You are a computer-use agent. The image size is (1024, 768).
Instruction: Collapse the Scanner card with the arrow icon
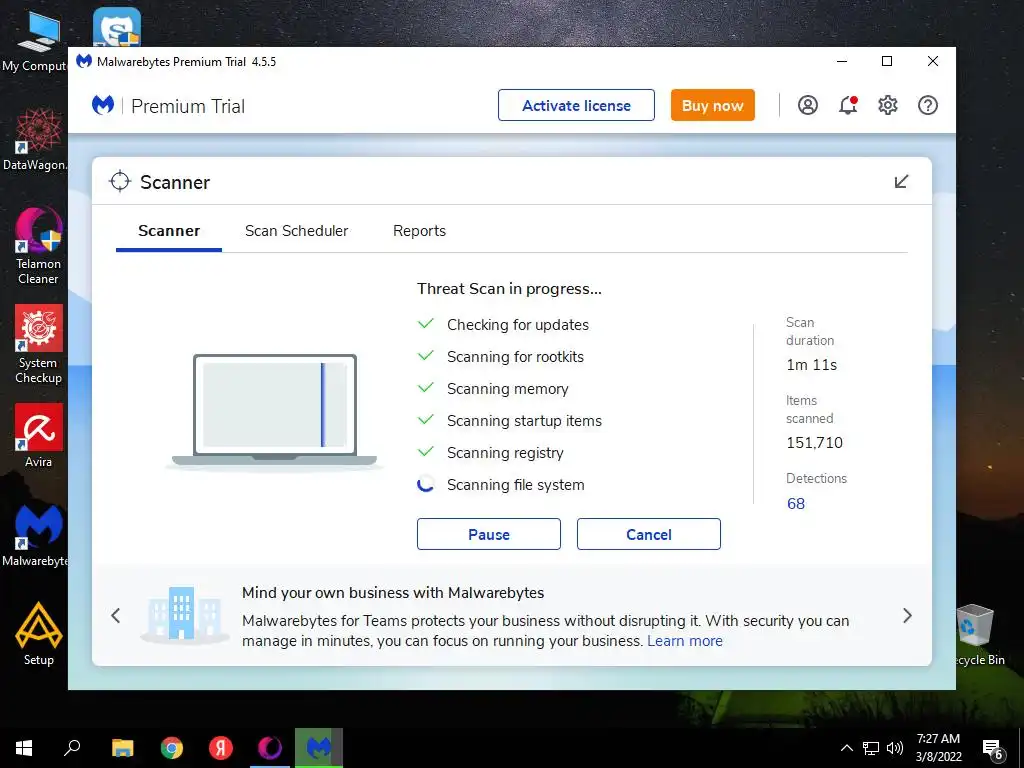pyautogui.click(x=901, y=182)
